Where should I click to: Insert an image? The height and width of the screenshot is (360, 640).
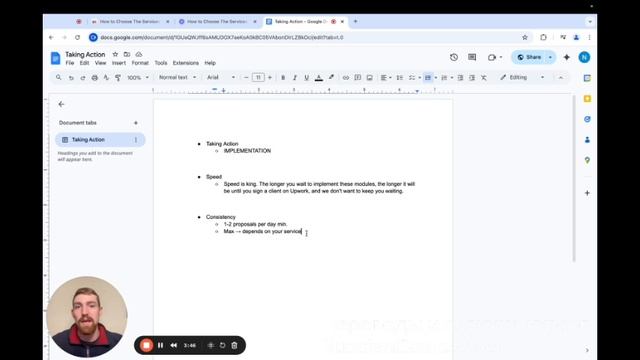(x=369, y=78)
